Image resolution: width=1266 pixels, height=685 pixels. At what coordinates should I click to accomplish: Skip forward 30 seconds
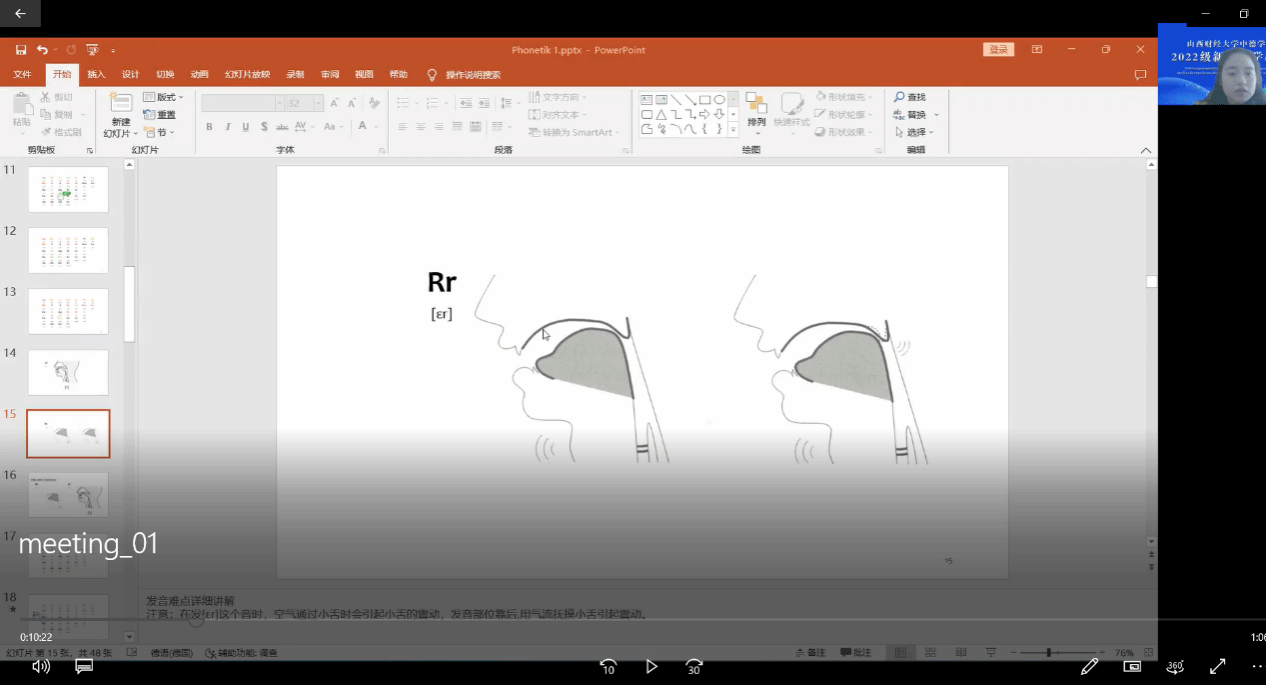point(694,666)
